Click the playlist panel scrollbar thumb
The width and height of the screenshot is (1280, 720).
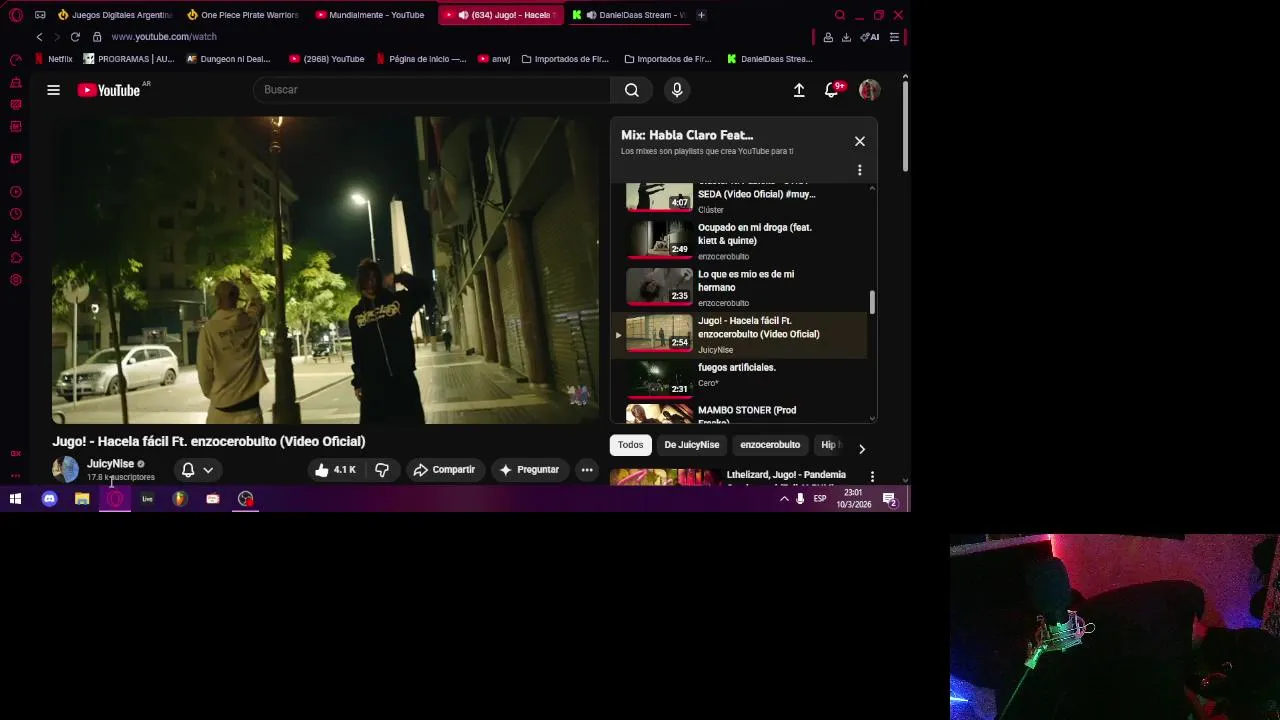point(872,302)
